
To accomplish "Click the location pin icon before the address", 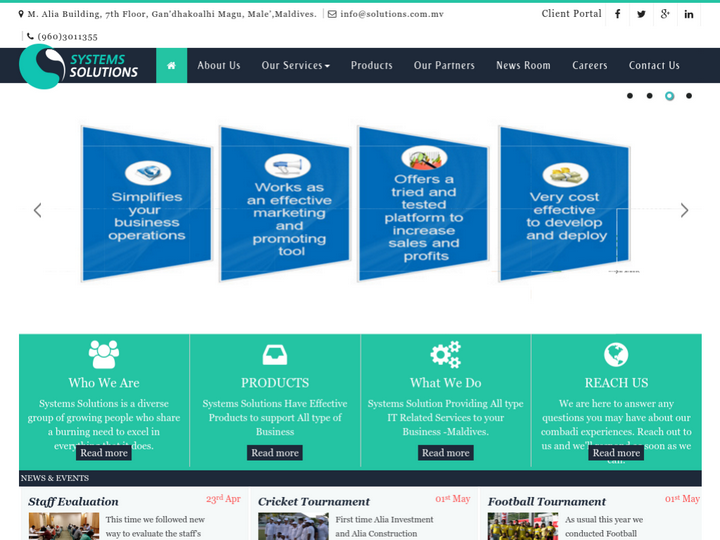I will click(x=21, y=14).
